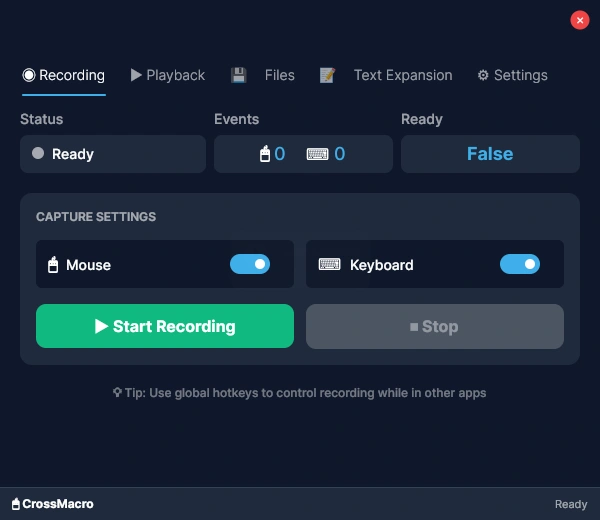Click the lightbulb icon beside the tip

click(x=118, y=393)
